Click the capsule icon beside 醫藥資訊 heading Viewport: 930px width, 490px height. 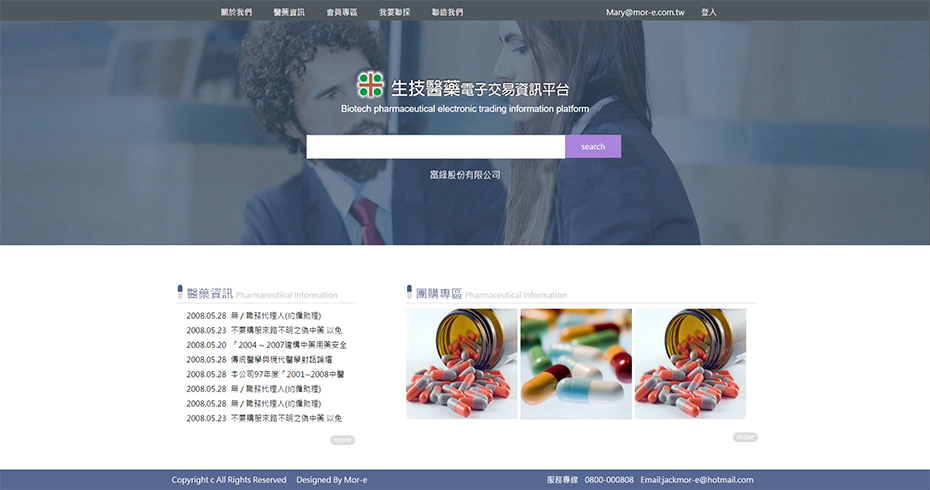point(180,291)
